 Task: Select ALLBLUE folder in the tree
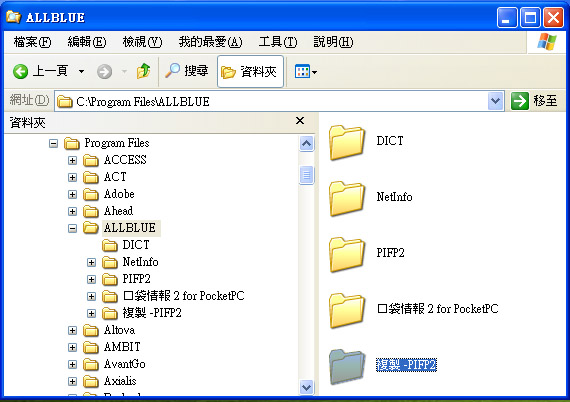pyautogui.click(x=130, y=228)
